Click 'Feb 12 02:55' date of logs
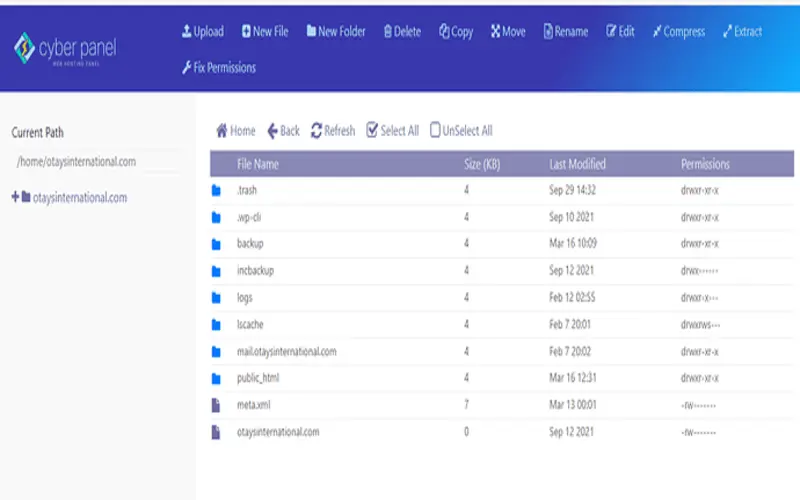This screenshot has height=500, width=800. (572, 297)
